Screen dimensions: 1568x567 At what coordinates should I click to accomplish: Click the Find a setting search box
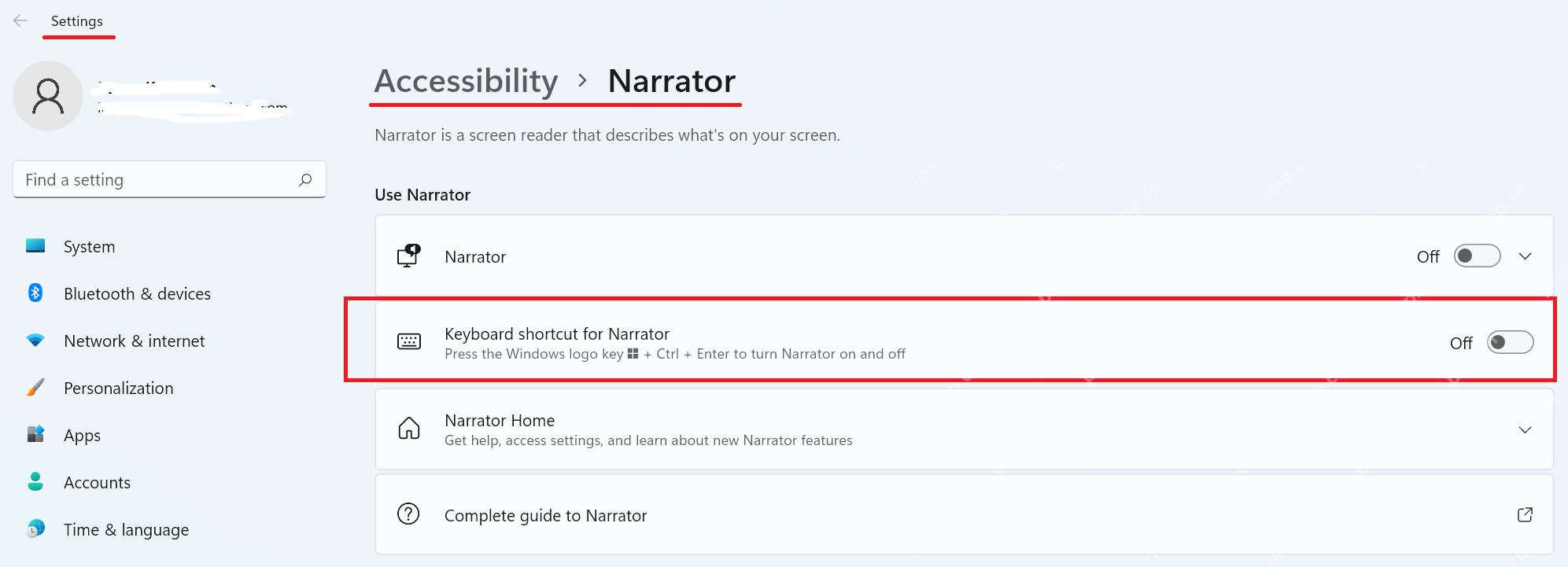click(x=169, y=180)
